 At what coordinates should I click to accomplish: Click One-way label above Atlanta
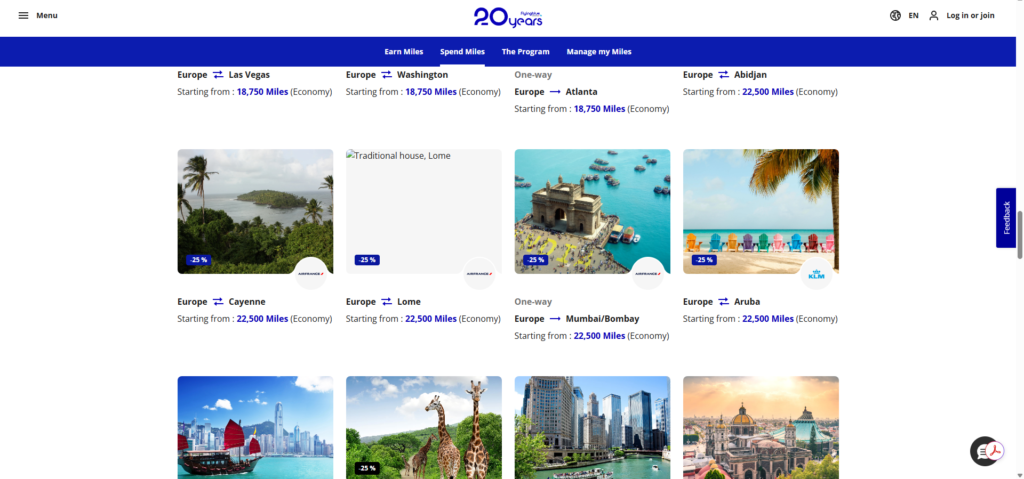[533, 74]
